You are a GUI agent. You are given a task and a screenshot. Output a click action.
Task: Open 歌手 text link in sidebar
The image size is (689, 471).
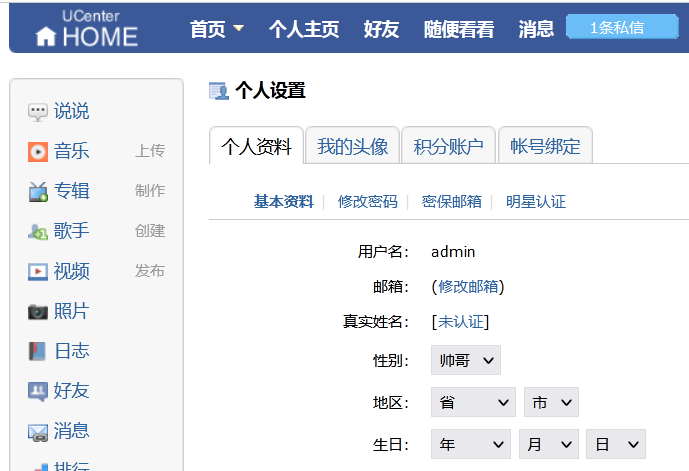point(72,231)
